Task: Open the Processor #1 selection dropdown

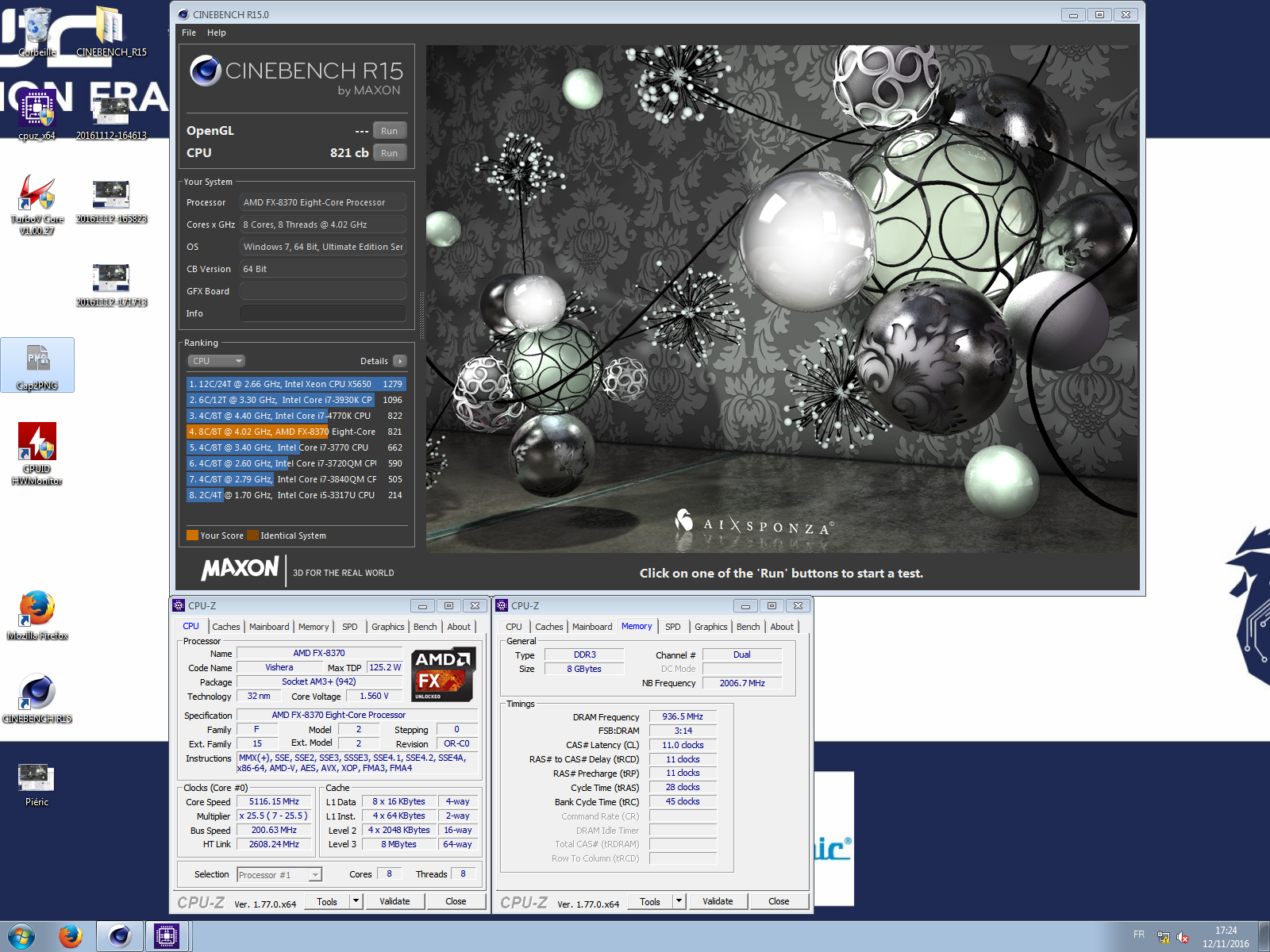Action: coord(279,875)
